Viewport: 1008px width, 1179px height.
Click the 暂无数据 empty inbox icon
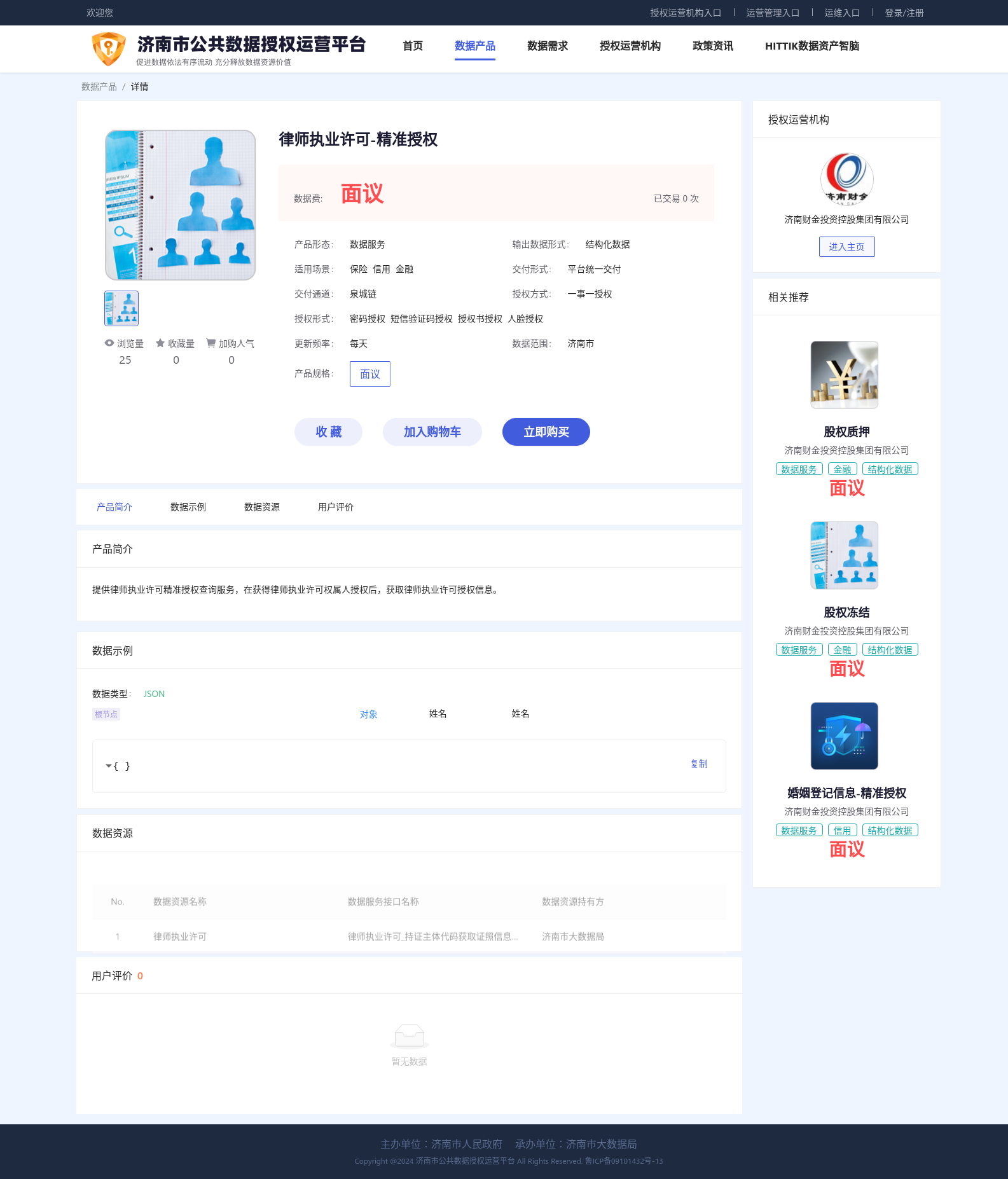click(410, 1035)
